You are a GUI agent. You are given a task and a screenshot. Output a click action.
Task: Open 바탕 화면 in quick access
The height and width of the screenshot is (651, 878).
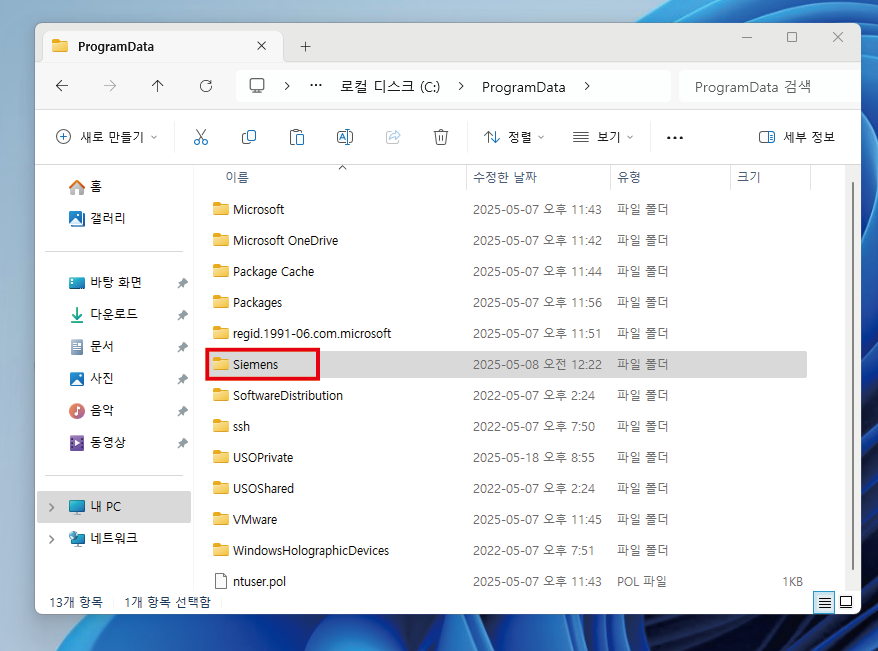pyautogui.click(x=105, y=283)
